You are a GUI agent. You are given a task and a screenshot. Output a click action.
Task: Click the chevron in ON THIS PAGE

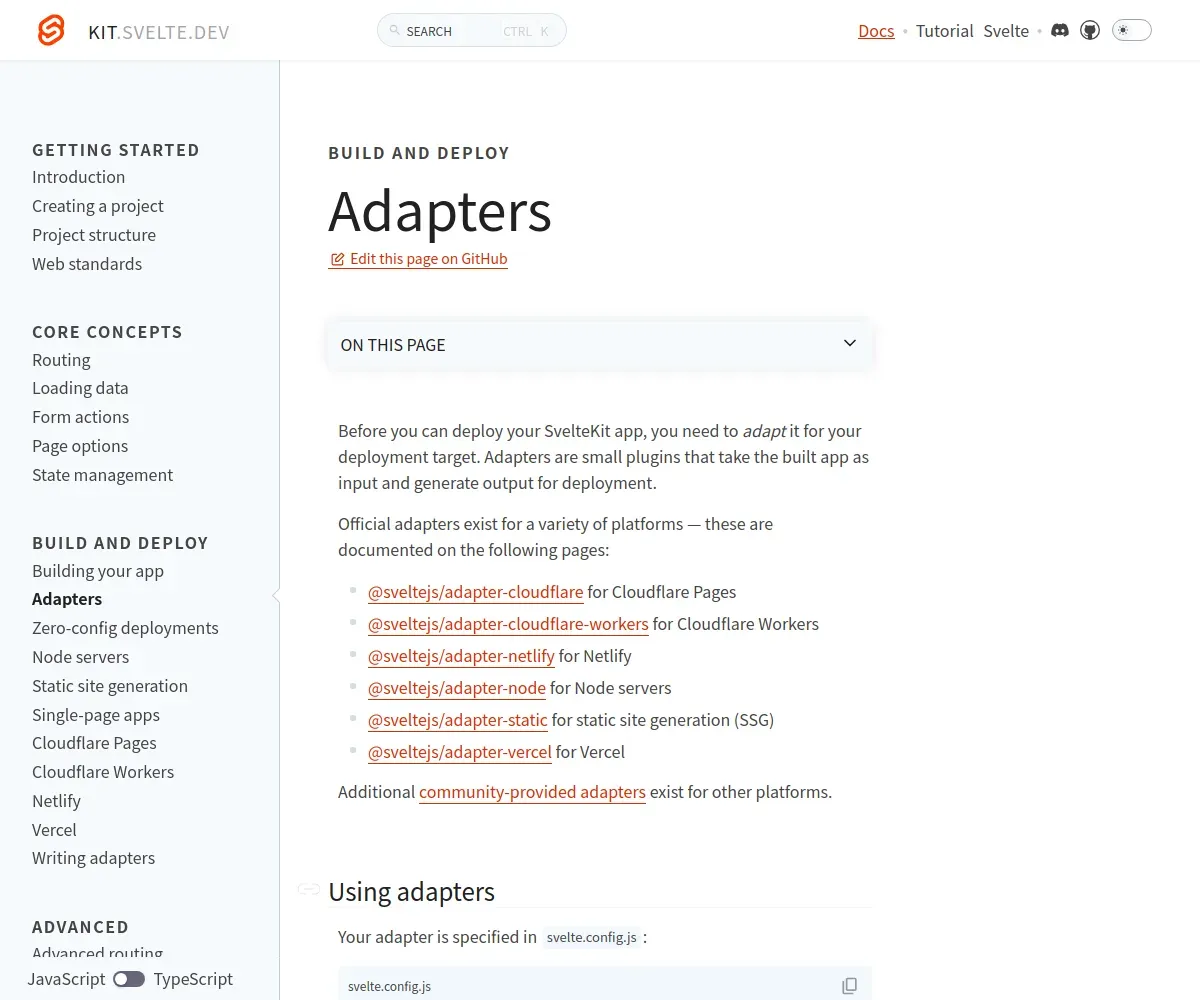point(850,343)
